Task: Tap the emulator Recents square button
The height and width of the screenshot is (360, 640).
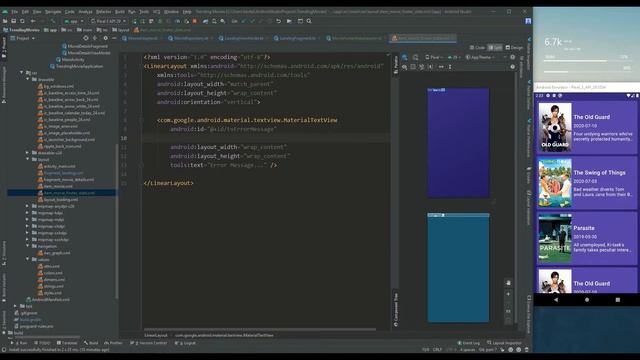Action: 618,300
